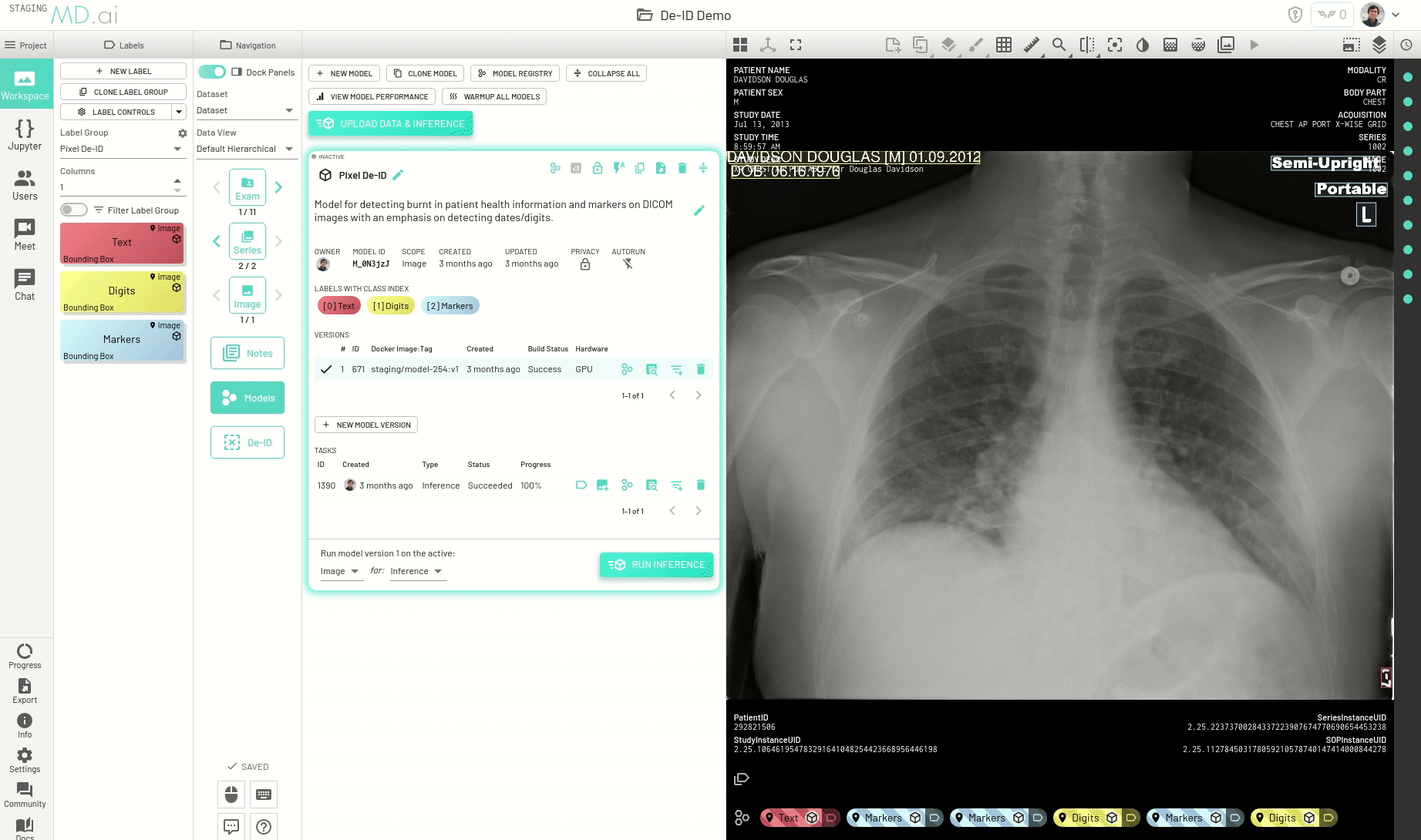
Task: Enable the Filter Label Group toggle
Action: coord(74,210)
